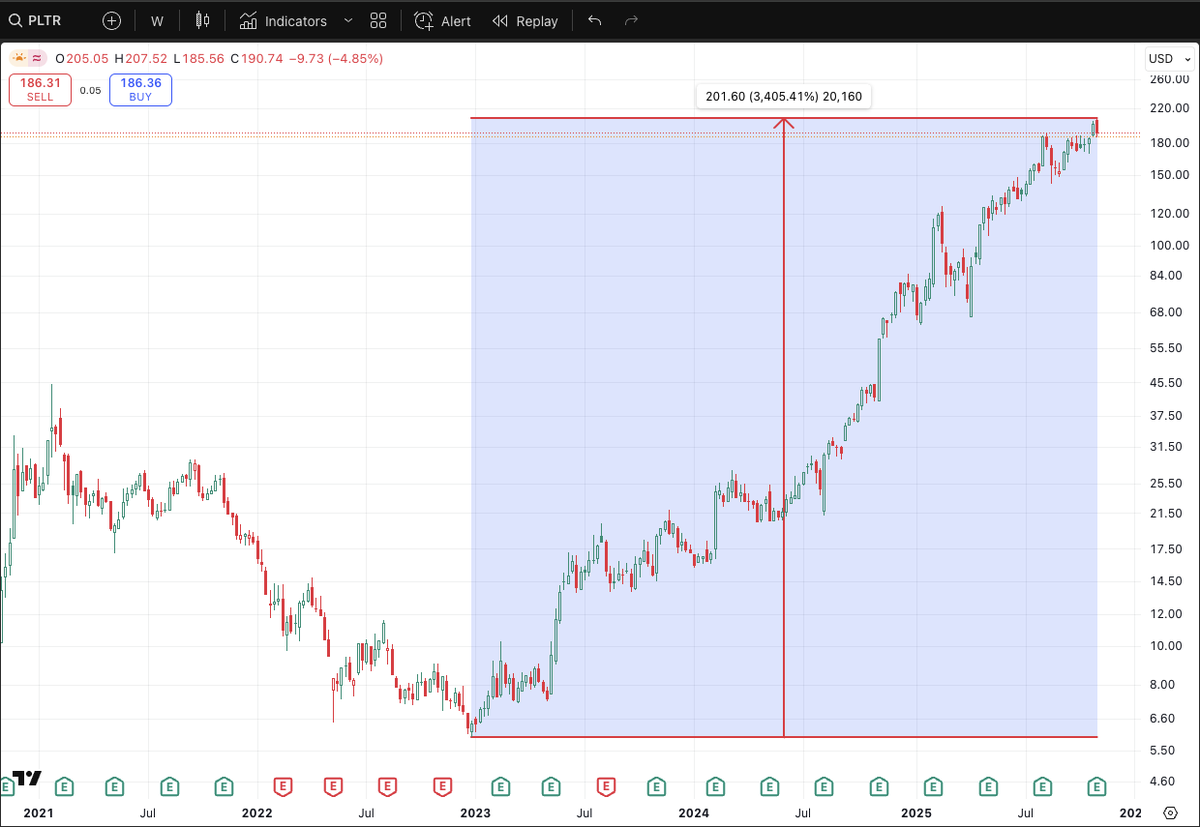The image size is (1200, 827).
Task: Click the 2023 time axis label
Action: pos(475,813)
